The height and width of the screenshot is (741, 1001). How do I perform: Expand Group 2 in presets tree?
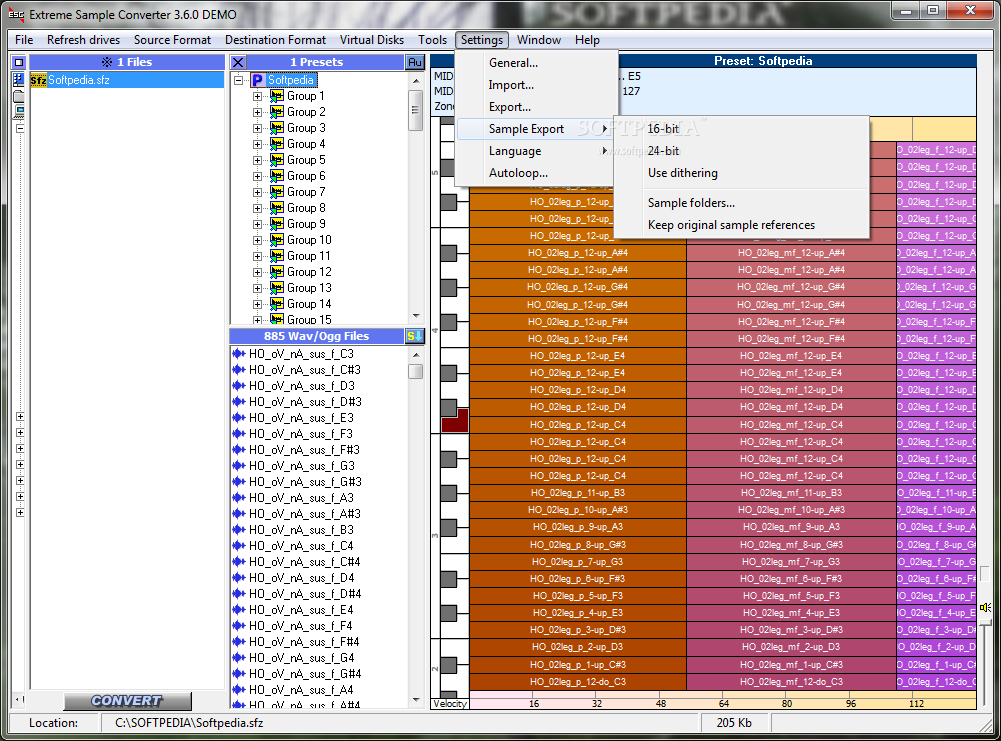pyautogui.click(x=257, y=112)
